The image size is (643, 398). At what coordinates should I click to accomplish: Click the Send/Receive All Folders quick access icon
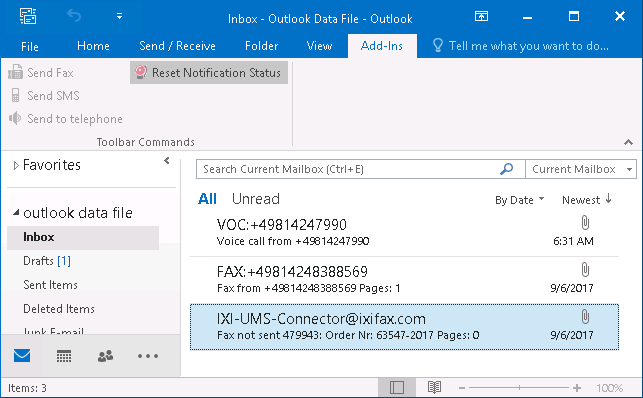(x=28, y=16)
